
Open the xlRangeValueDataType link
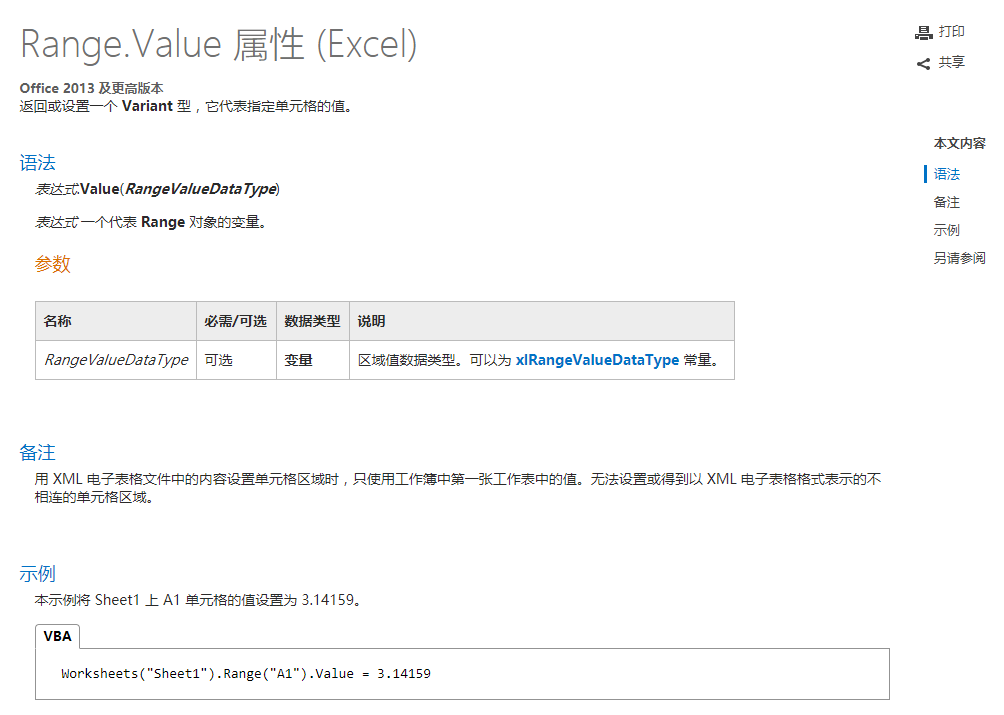click(x=597, y=360)
